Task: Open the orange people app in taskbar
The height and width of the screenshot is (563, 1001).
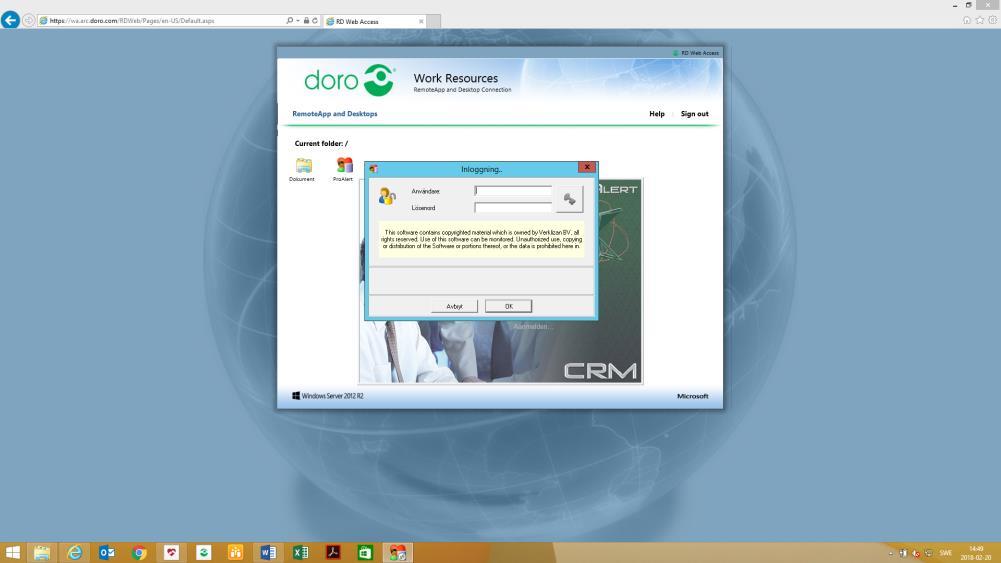Action: coord(236,552)
